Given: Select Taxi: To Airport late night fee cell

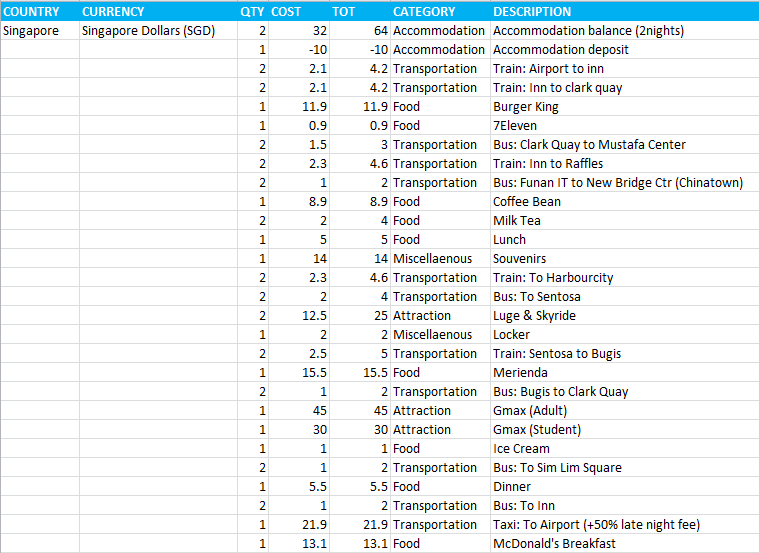Looking at the screenshot, I should [x=624, y=524].
